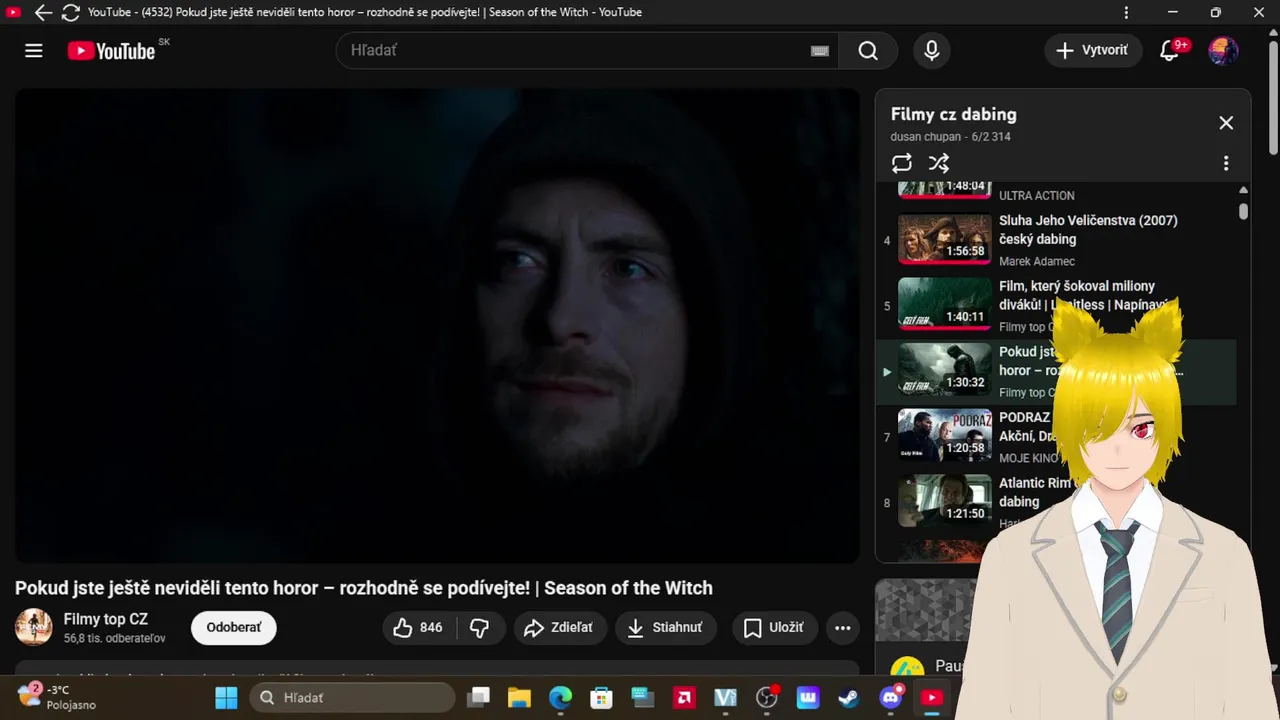The image size is (1280, 720).
Task: Dislike the video with thumbs-down
Action: 480,628
